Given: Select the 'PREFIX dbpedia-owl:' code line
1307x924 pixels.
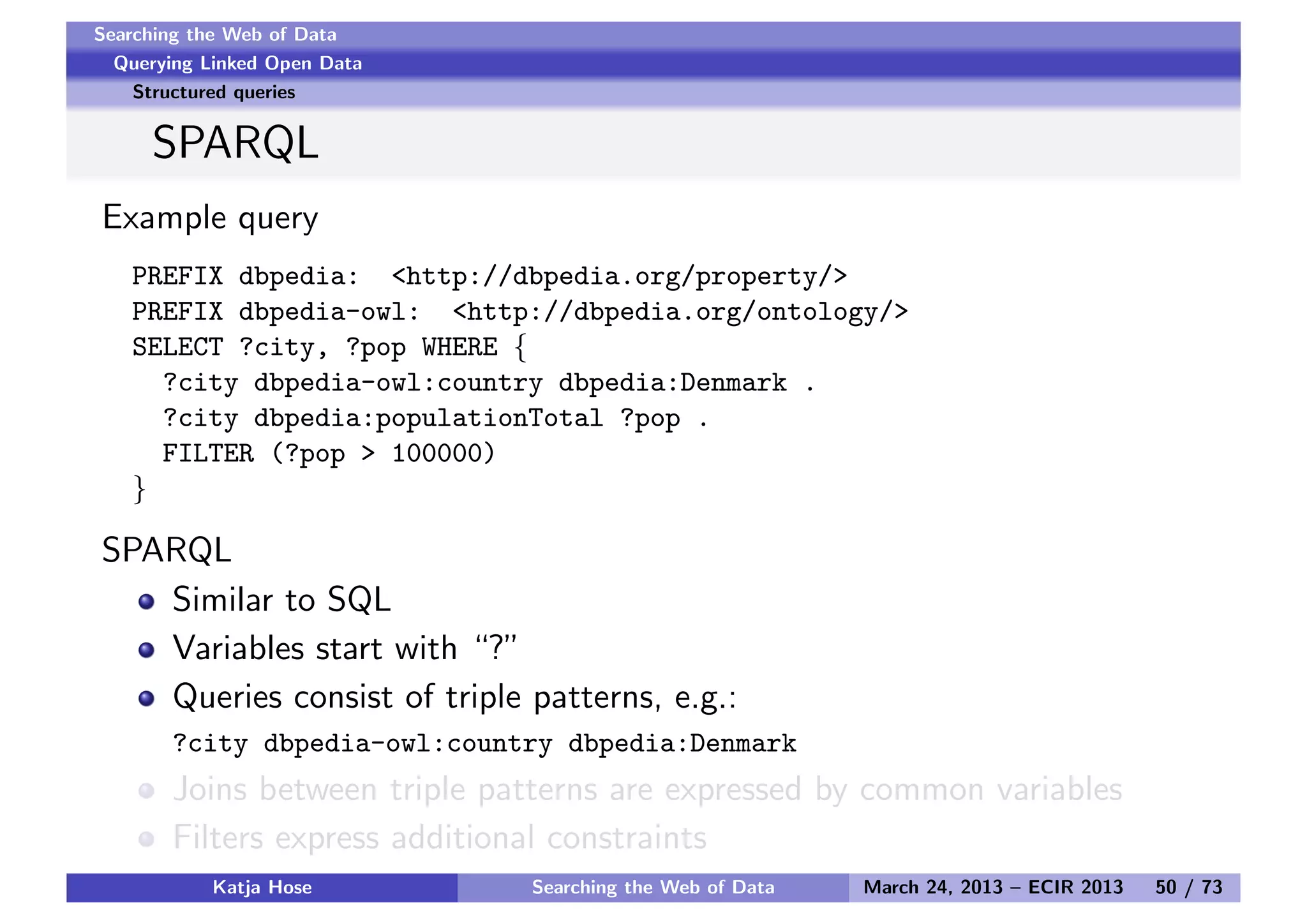Looking at the screenshot, I should [x=520, y=312].
